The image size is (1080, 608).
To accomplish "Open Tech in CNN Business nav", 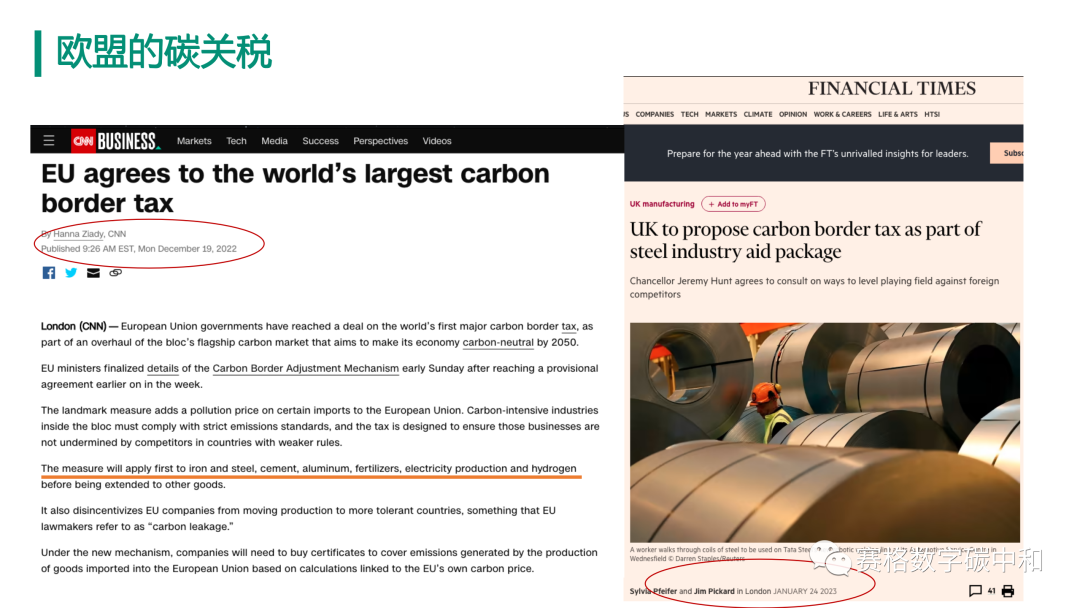I will [236, 140].
